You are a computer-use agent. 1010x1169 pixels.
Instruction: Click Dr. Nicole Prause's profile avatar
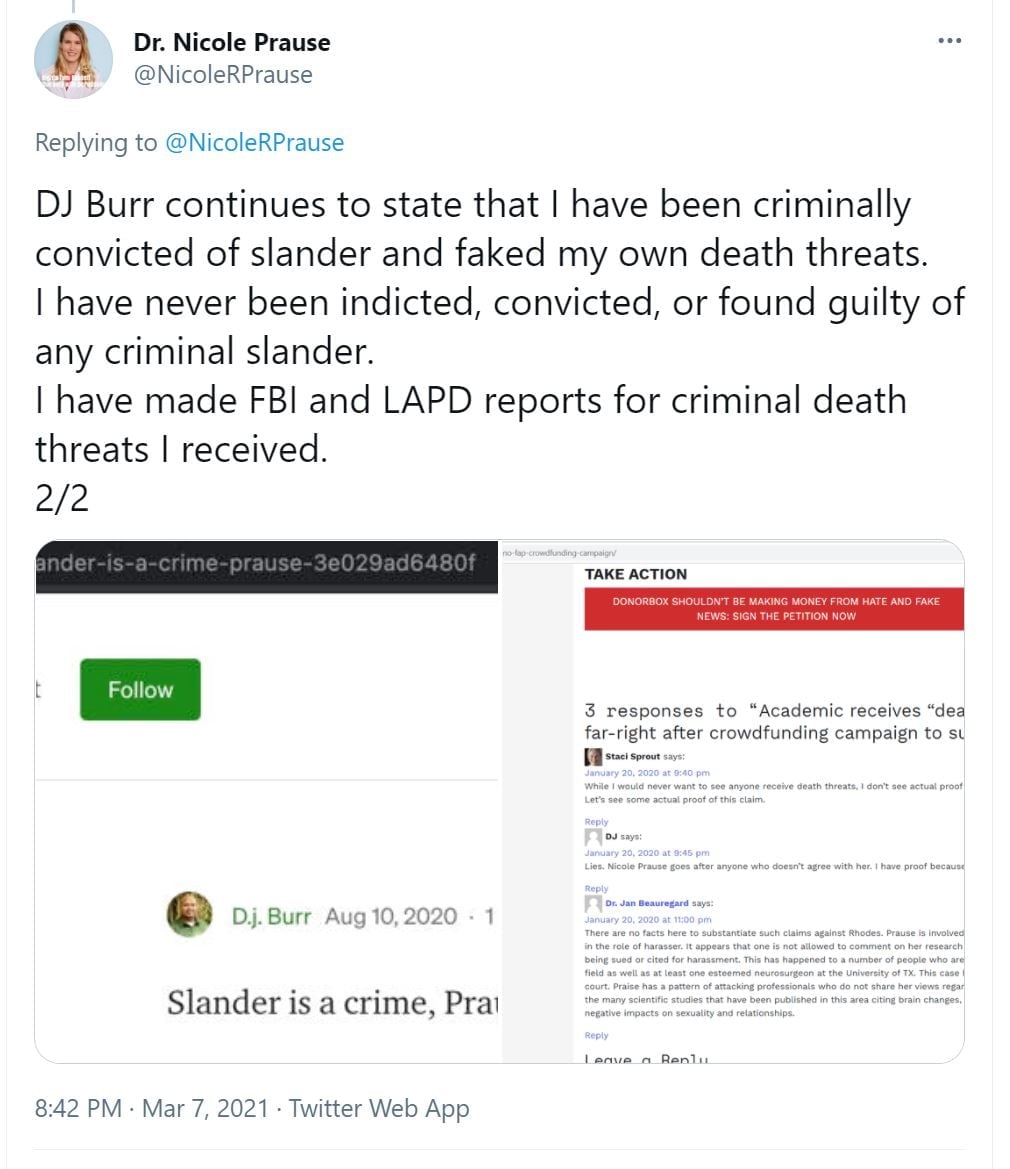pos(73,60)
